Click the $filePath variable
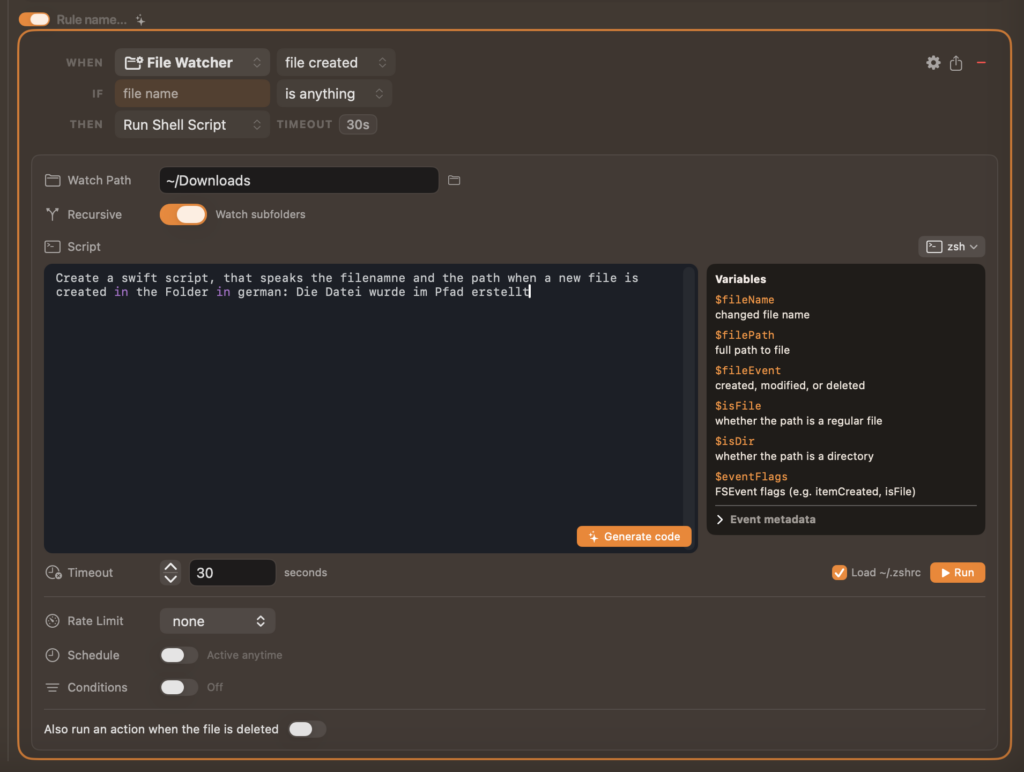This screenshot has width=1024, height=772. [x=744, y=335]
